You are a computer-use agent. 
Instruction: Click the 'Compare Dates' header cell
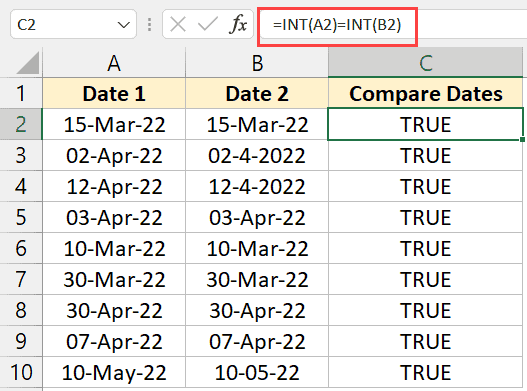425,93
